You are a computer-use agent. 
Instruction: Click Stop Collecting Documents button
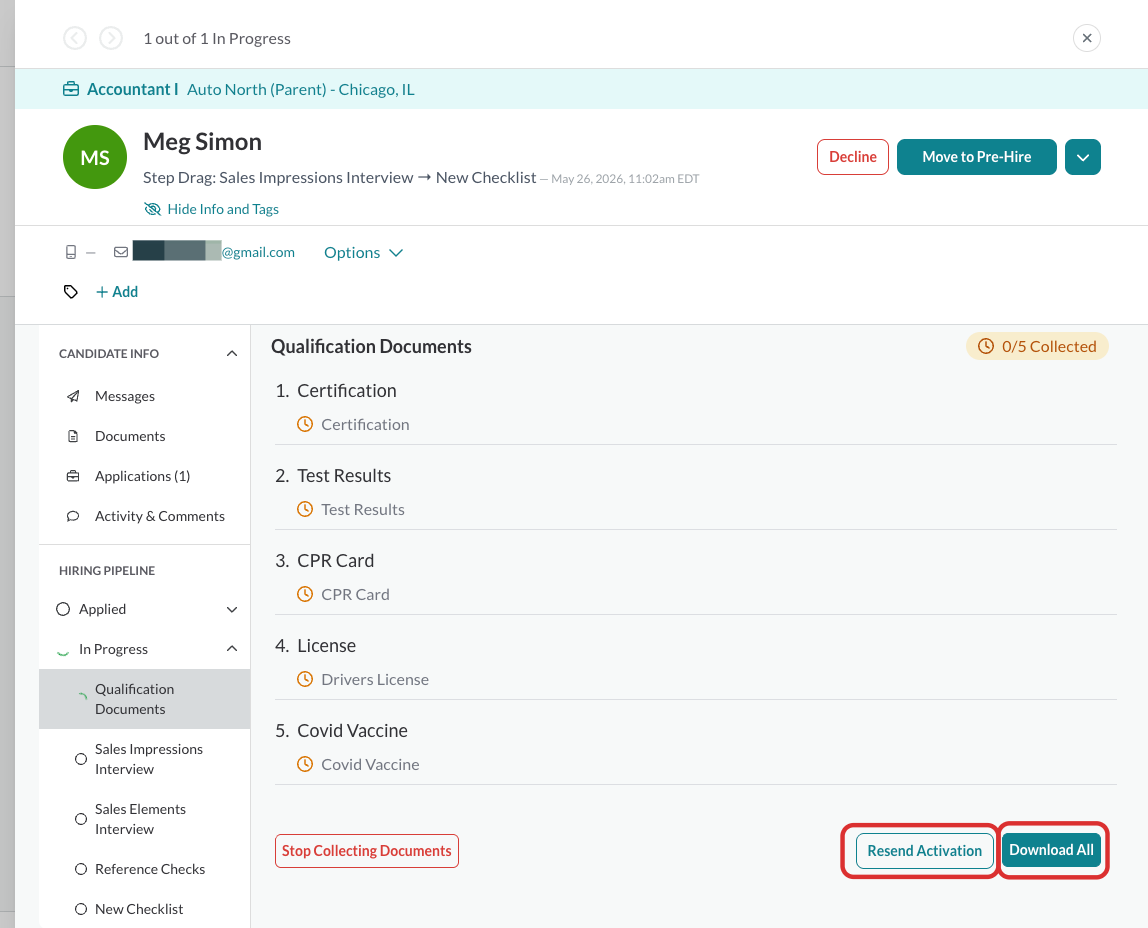click(x=367, y=851)
